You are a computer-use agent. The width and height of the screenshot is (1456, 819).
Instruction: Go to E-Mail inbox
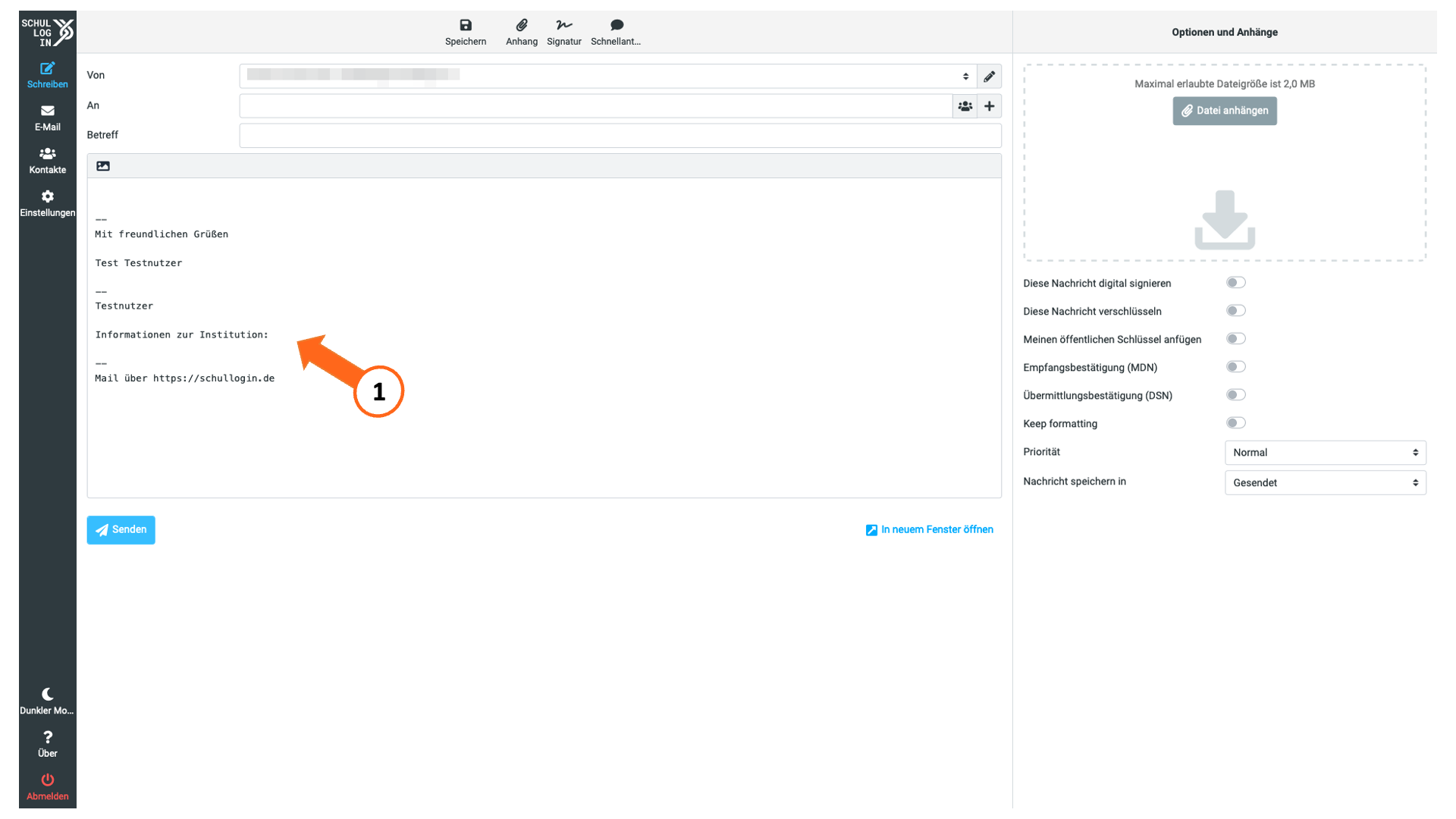pyautogui.click(x=47, y=118)
